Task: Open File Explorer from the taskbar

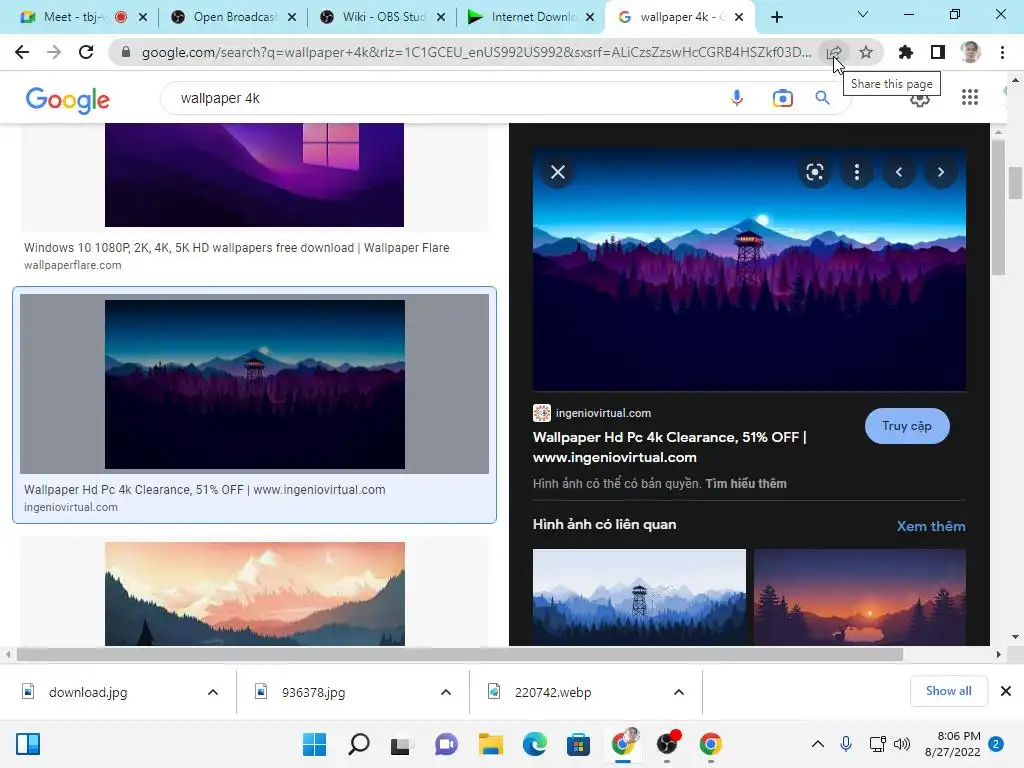Action: click(490, 744)
